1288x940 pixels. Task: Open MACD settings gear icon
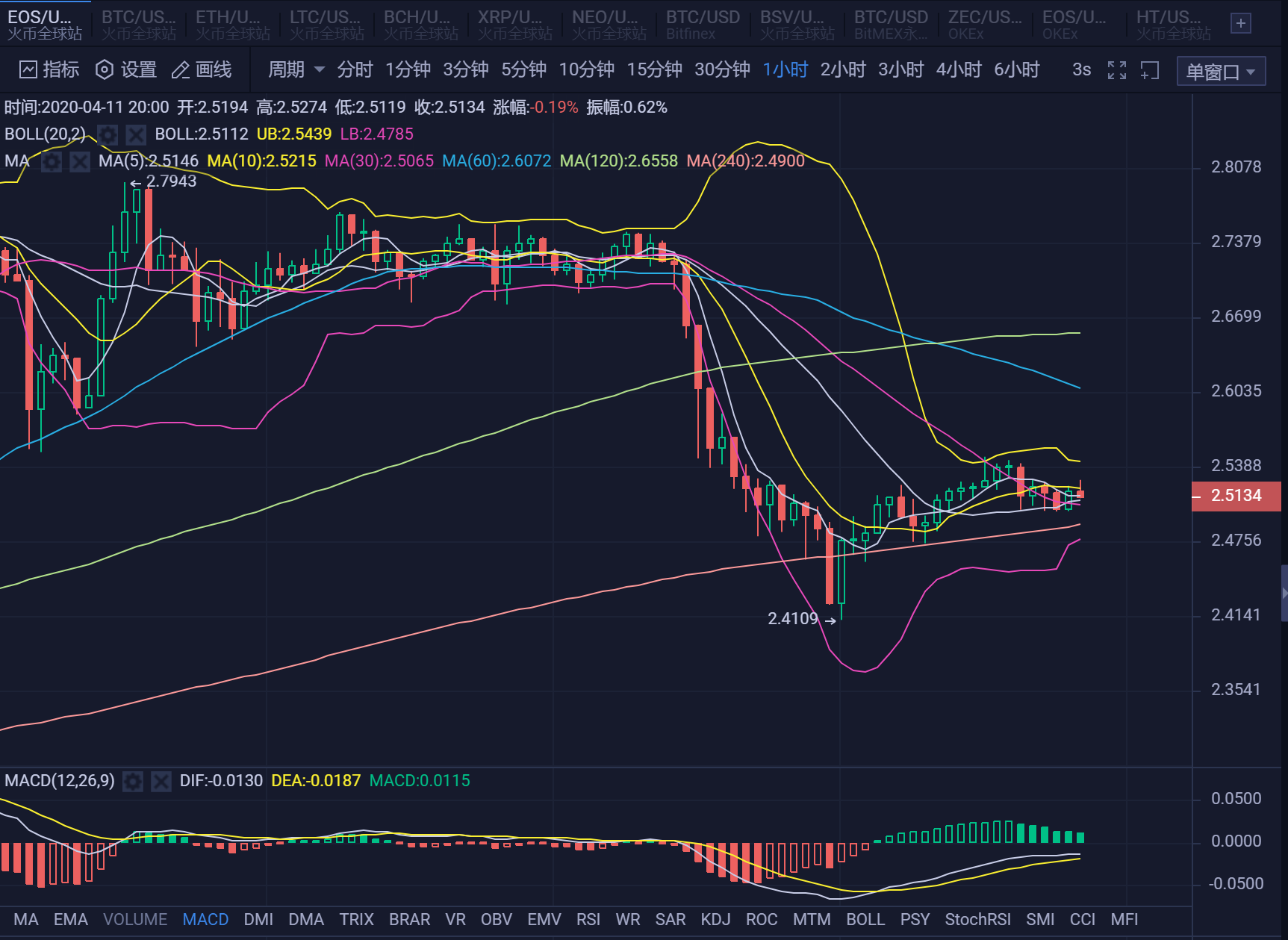tap(133, 781)
